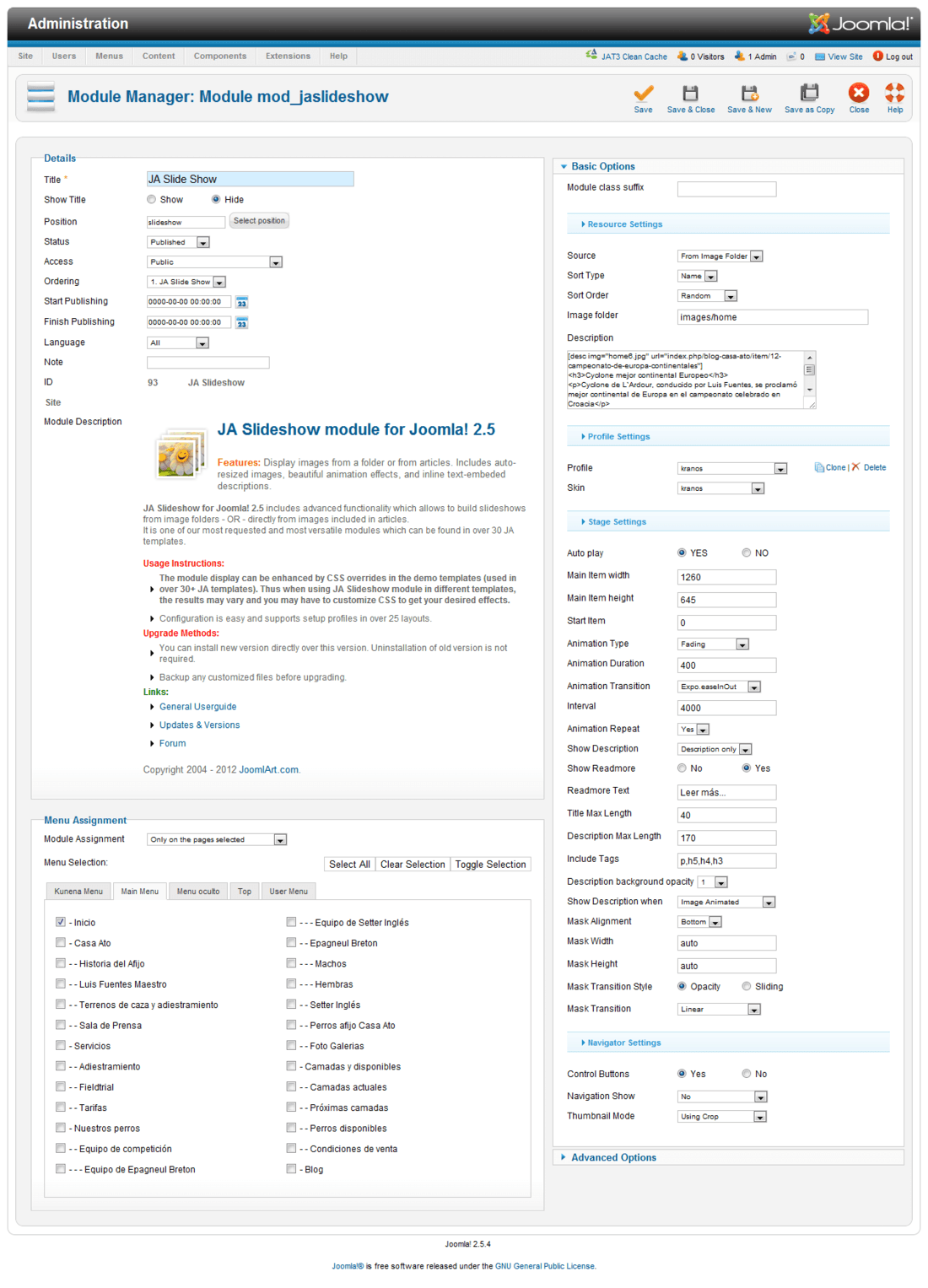This screenshot has height=1288, width=928.
Task: Click the red Close icon
Action: [859, 93]
